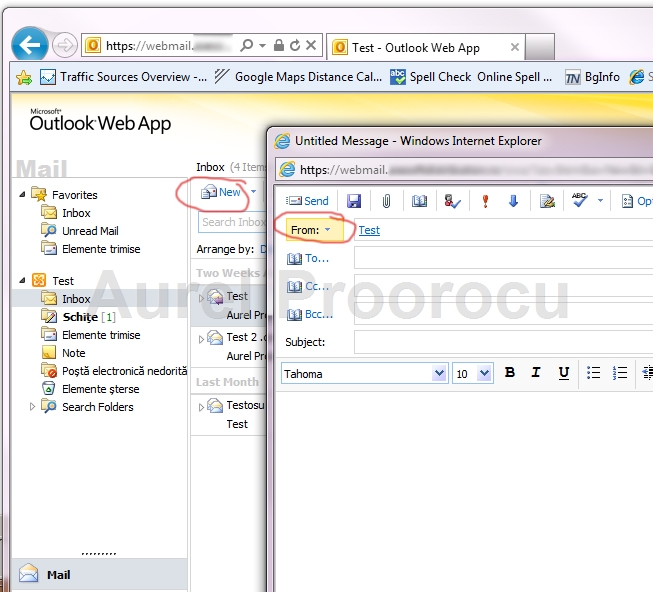Screen dimensions: 653x592
Task: Click the To... address book button
Action: pos(308,259)
